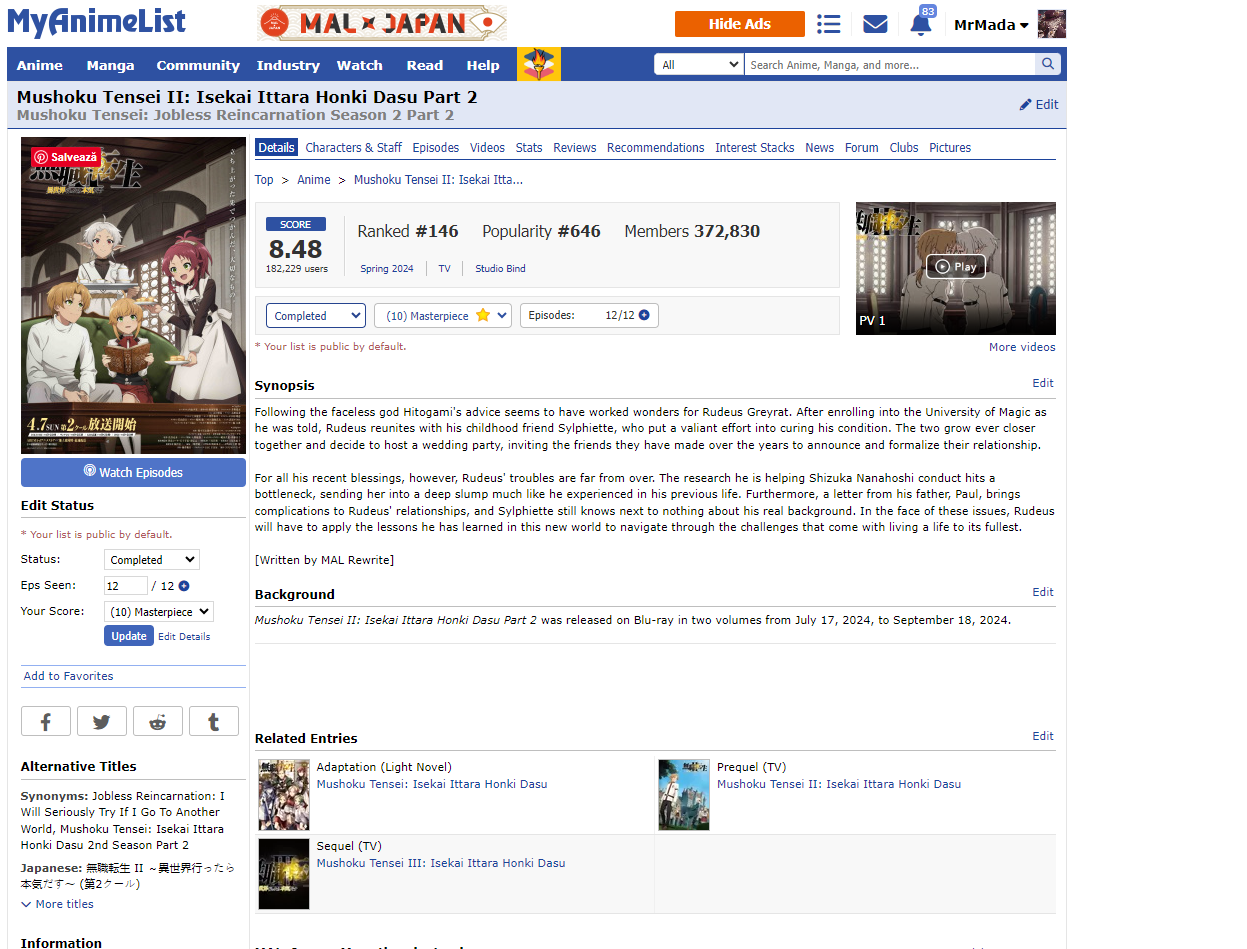The width and height of the screenshot is (1247, 949).
Task: Switch to Interest Stacks tab
Action: [x=755, y=147]
